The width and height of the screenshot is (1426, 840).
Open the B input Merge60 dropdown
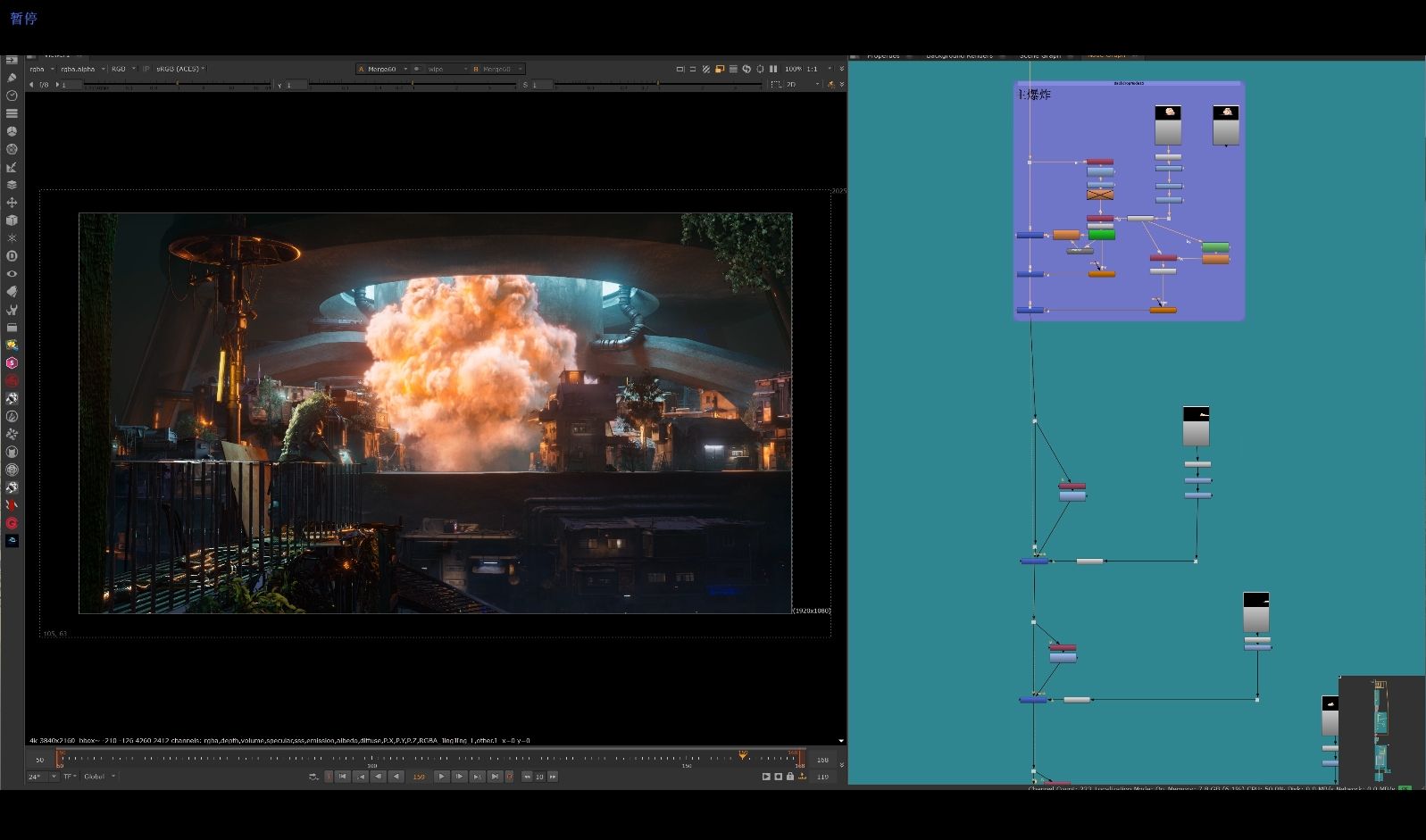498,69
